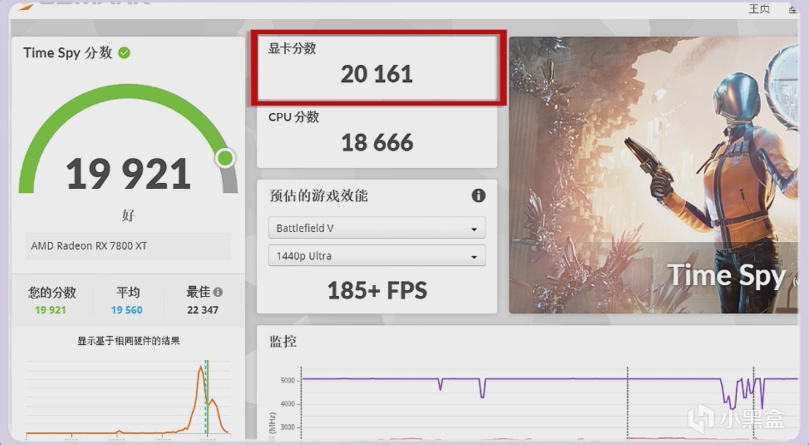This screenshot has height=445, width=809.
Task: Click the Time Spy 分数 title
Action: 68,53
